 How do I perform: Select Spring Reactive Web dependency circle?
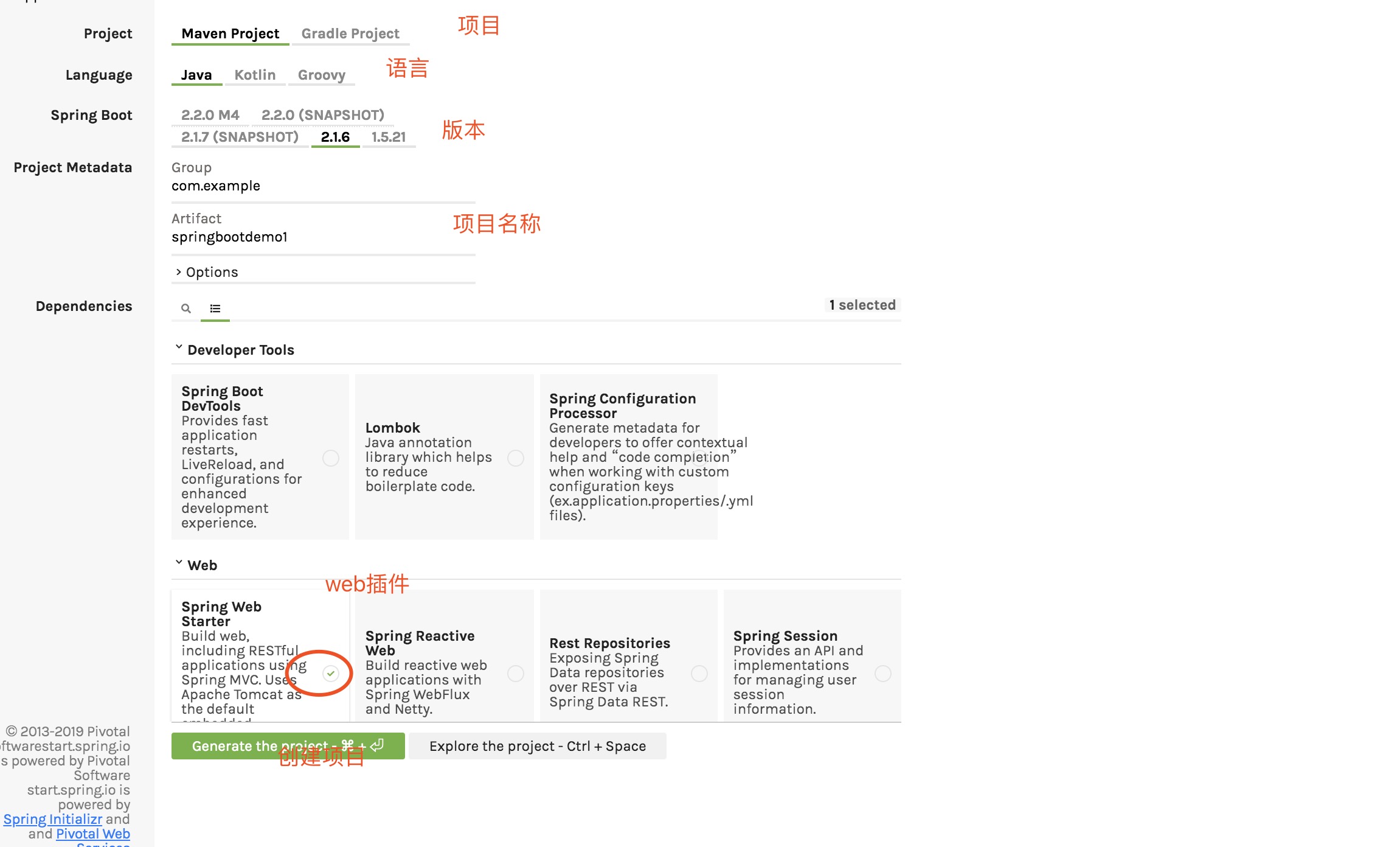click(516, 674)
